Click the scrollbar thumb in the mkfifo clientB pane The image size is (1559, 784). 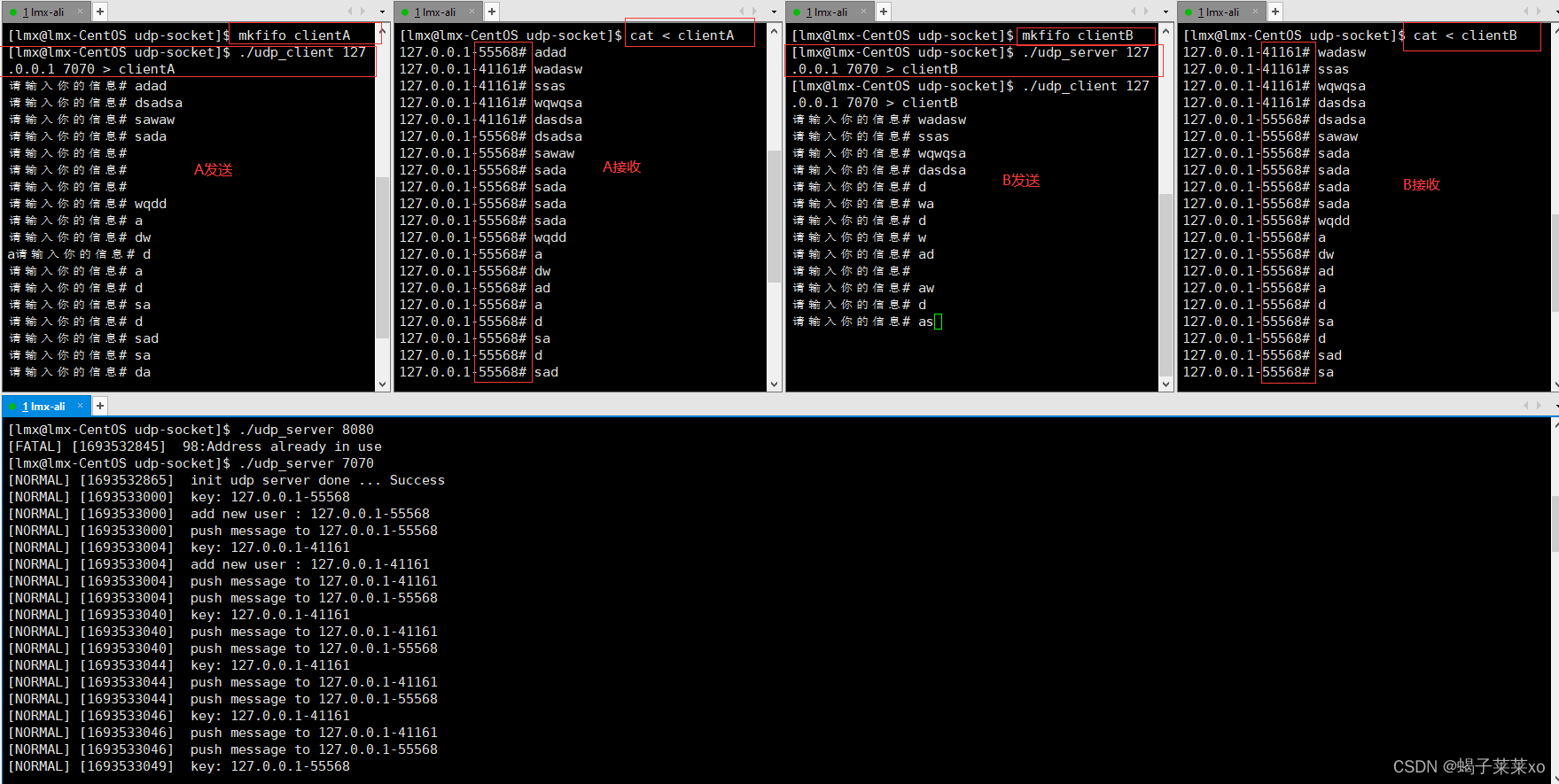[x=1166, y=283]
